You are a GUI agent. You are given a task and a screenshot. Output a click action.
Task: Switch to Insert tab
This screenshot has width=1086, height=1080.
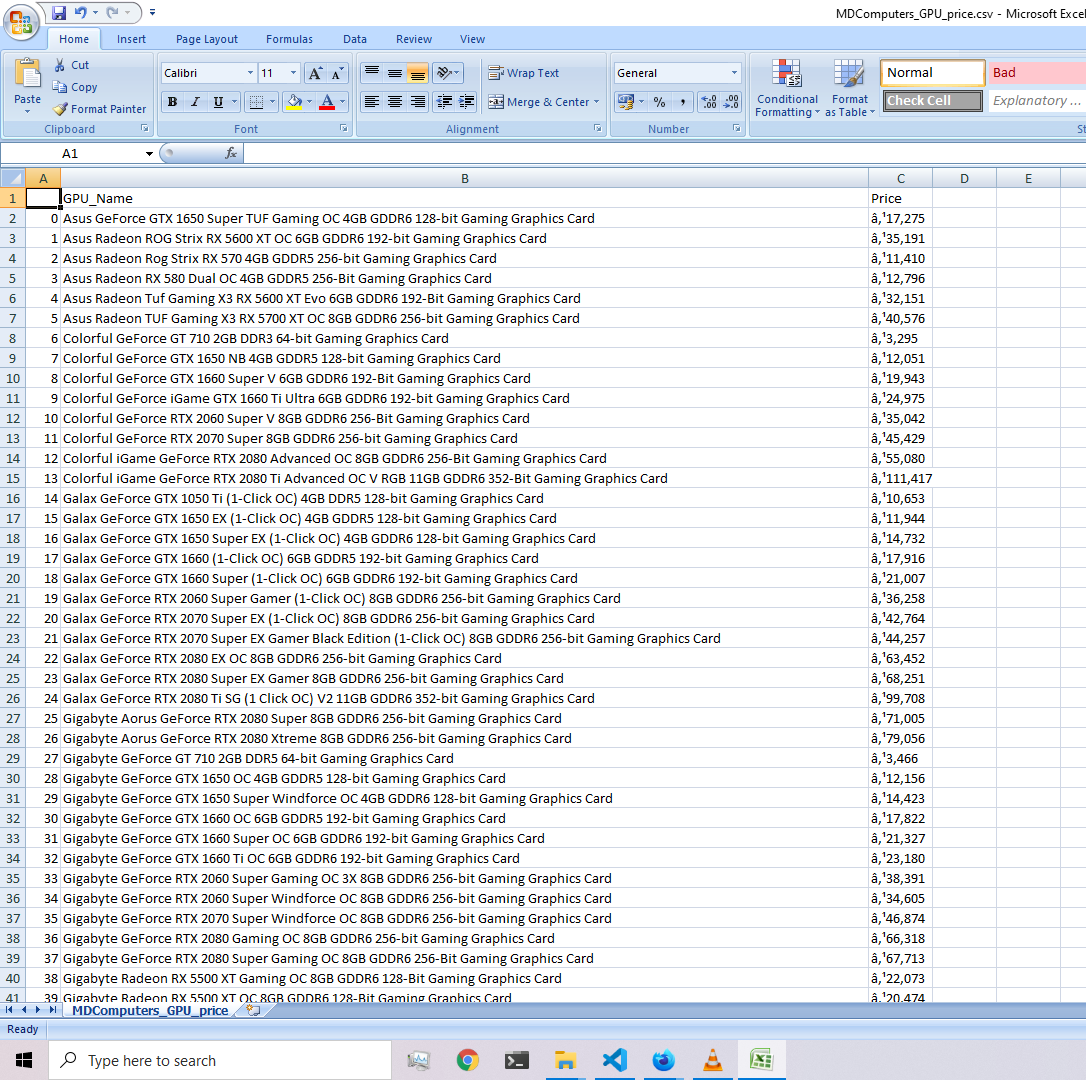131,39
